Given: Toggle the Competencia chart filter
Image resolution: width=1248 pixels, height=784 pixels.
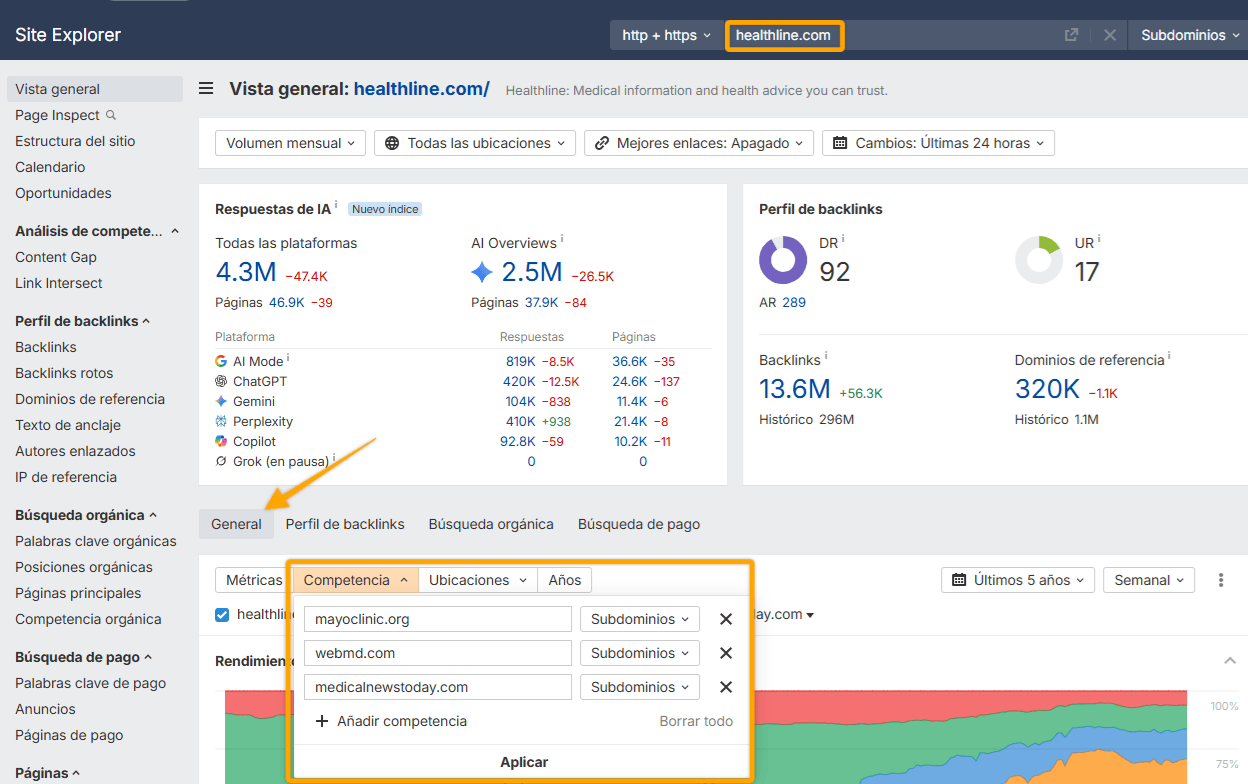Looking at the screenshot, I should (355, 580).
